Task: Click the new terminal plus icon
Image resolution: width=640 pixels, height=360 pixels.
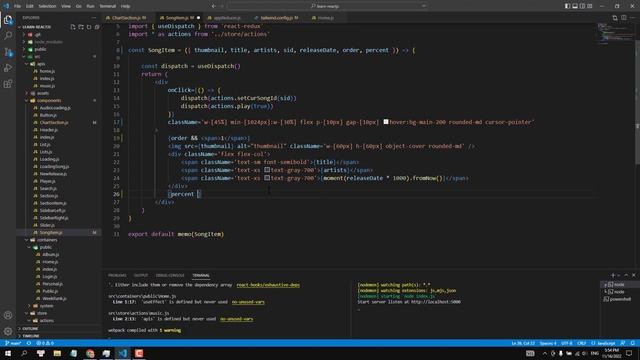Action: [613, 276]
